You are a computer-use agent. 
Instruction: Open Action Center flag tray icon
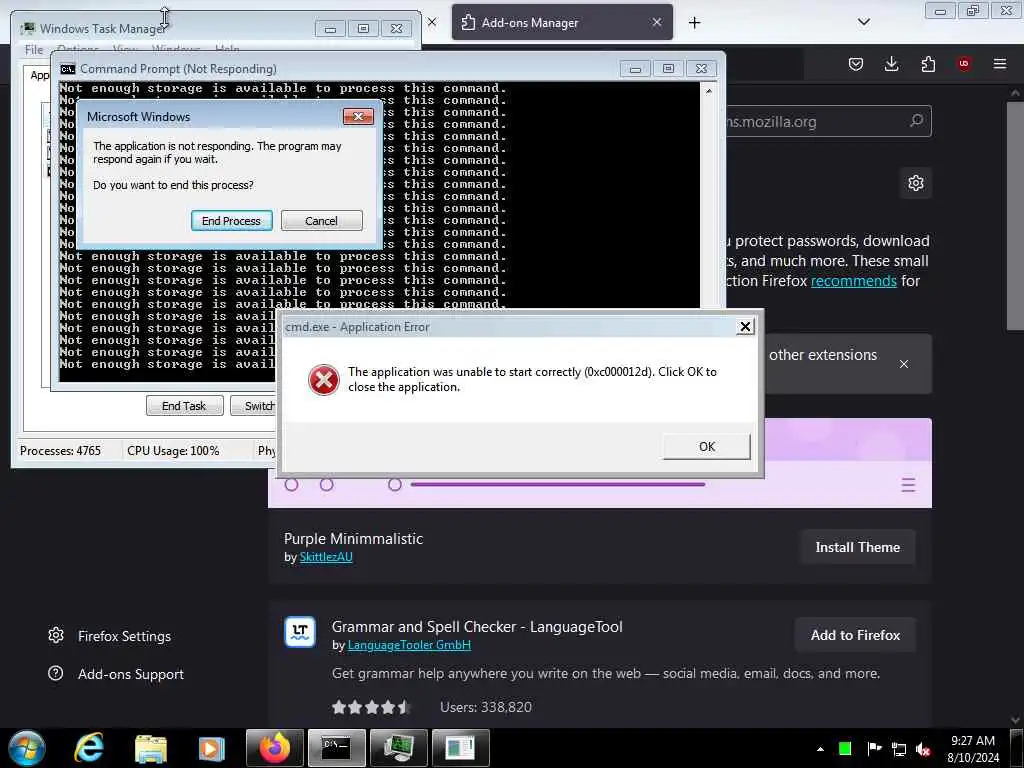(874, 749)
